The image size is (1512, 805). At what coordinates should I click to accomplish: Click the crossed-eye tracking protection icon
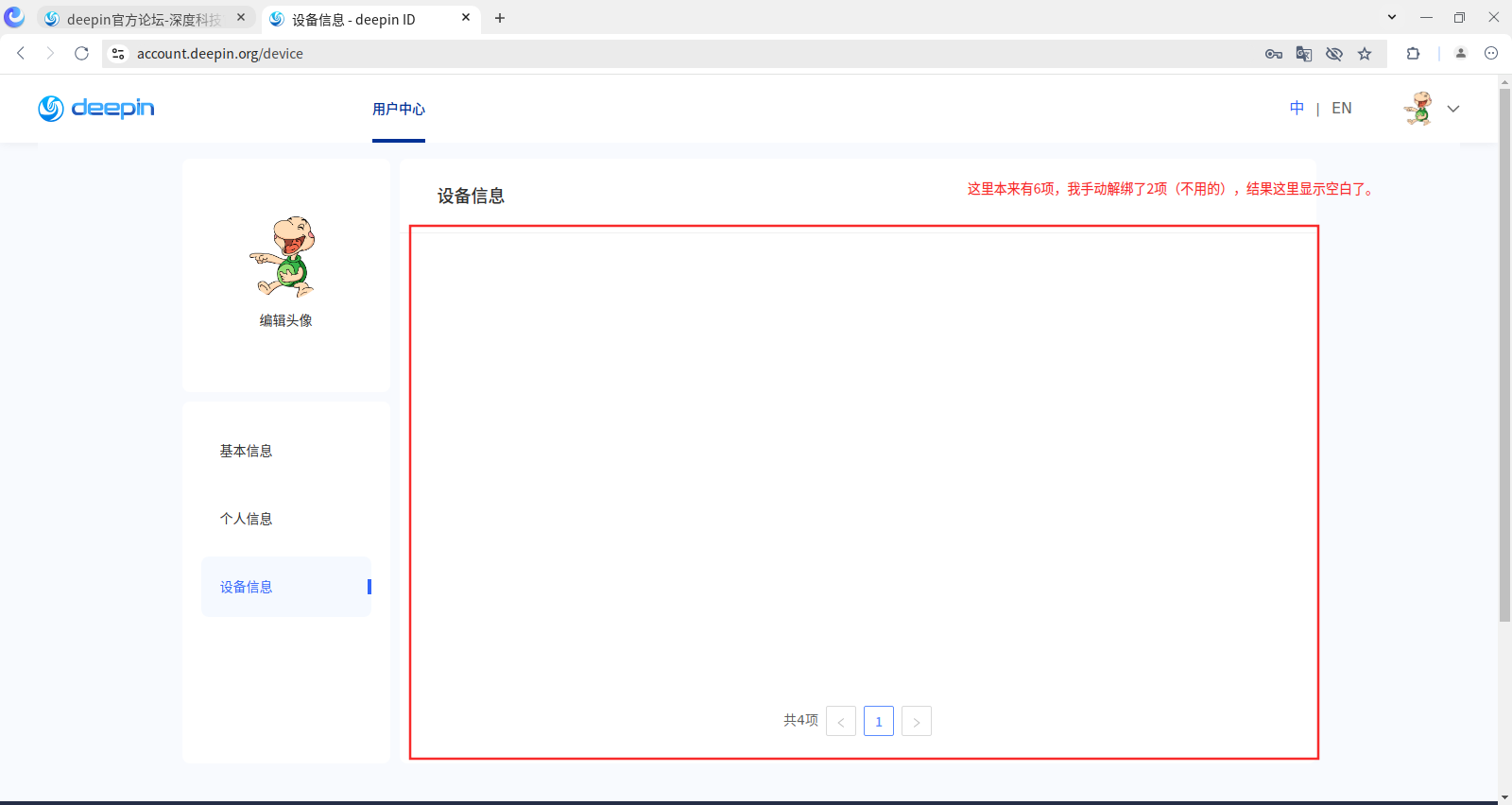[1334, 54]
